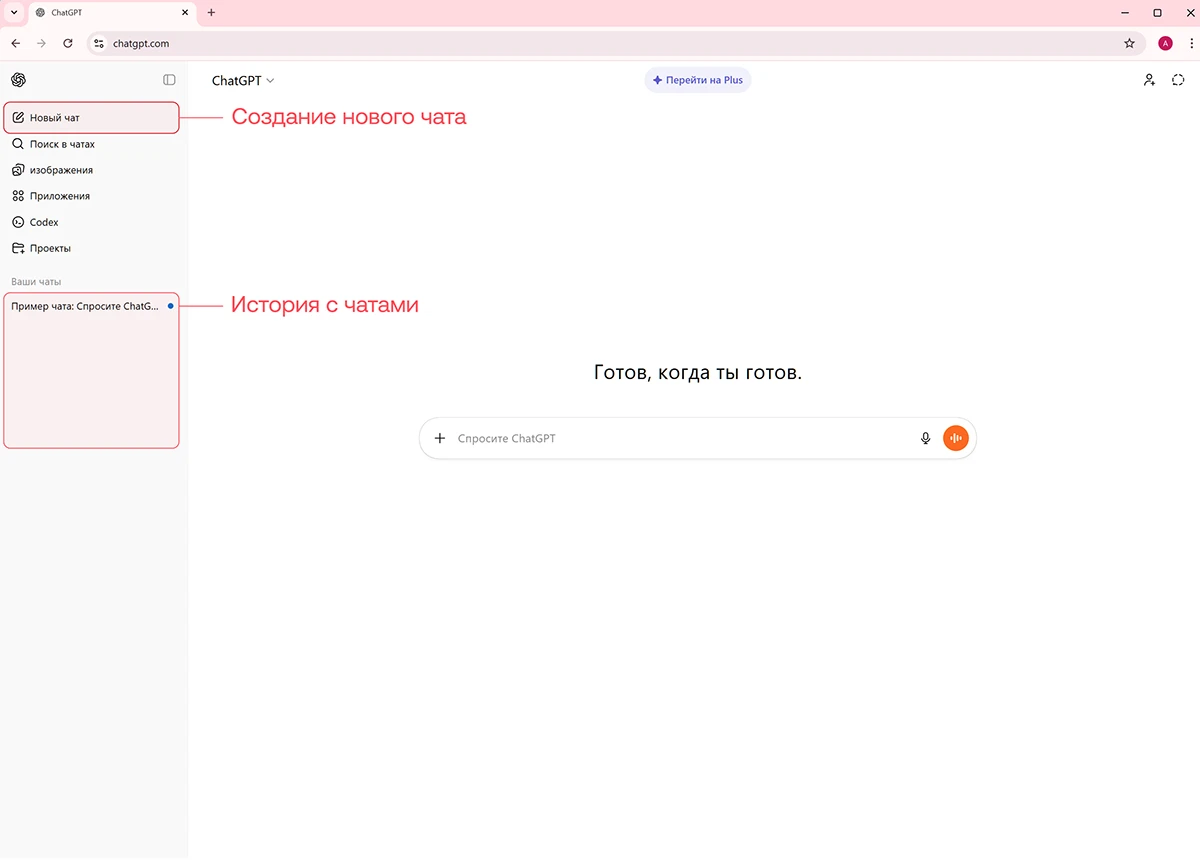Start voice mode with orange waveform button
Image resolution: width=1200 pixels, height=860 pixels.
coord(956,438)
